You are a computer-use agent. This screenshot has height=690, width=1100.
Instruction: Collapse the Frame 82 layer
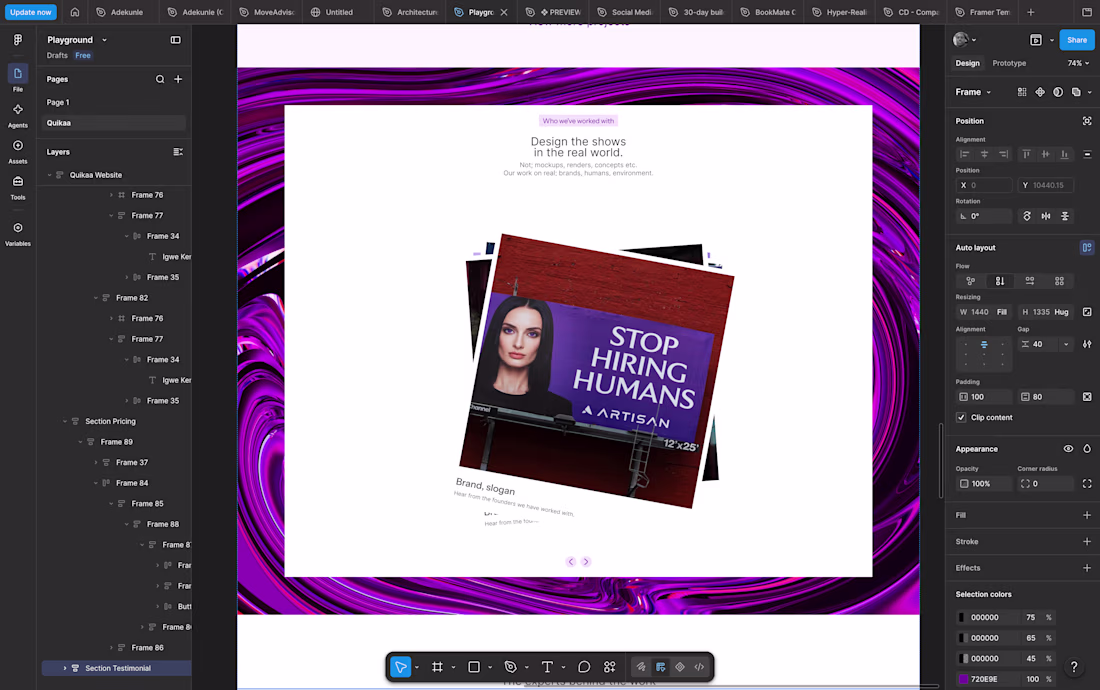(96, 298)
